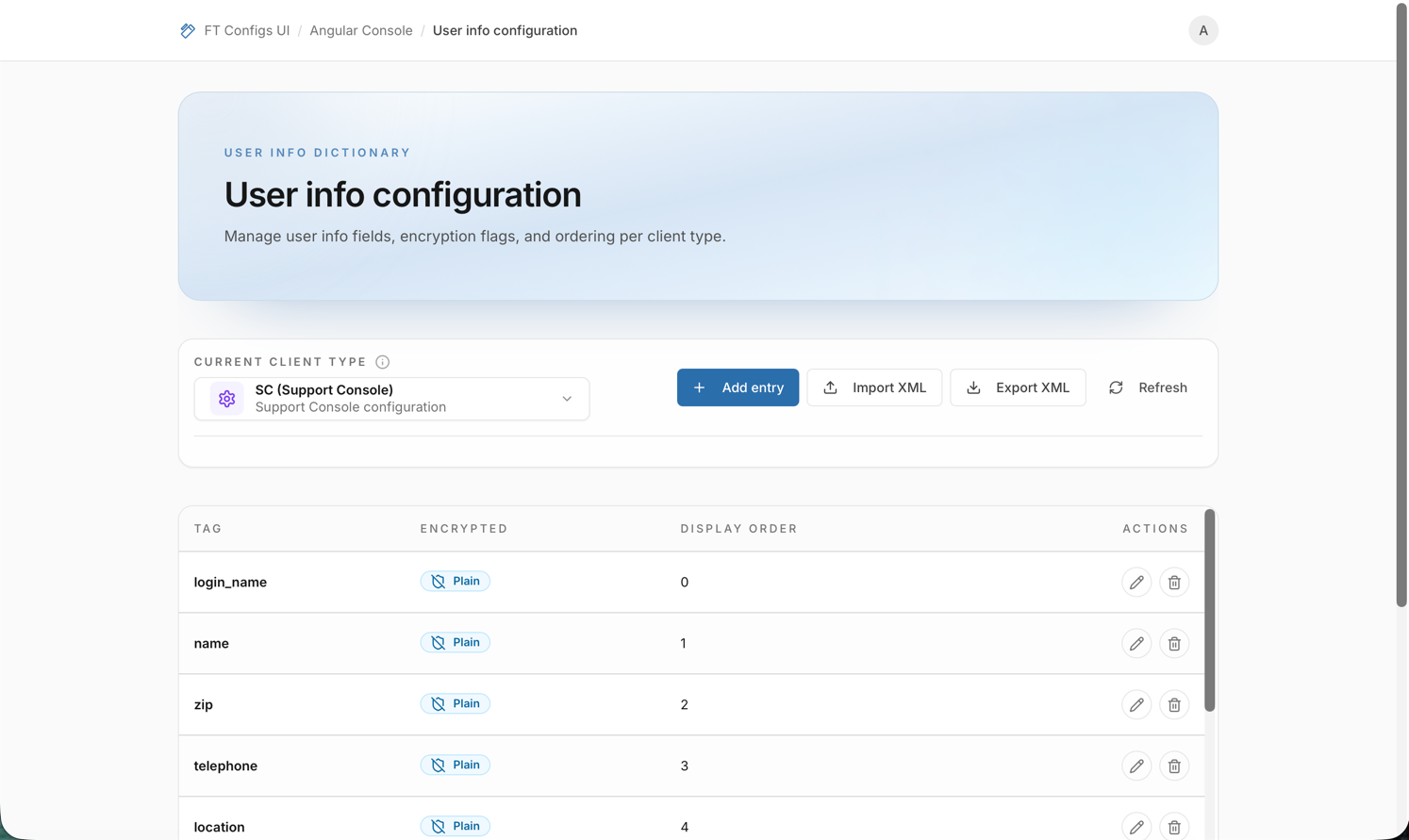The height and width of the screenshot is (840, 1409).
Task: Click the ENCRYPTED column header
Action: (464, 529)
